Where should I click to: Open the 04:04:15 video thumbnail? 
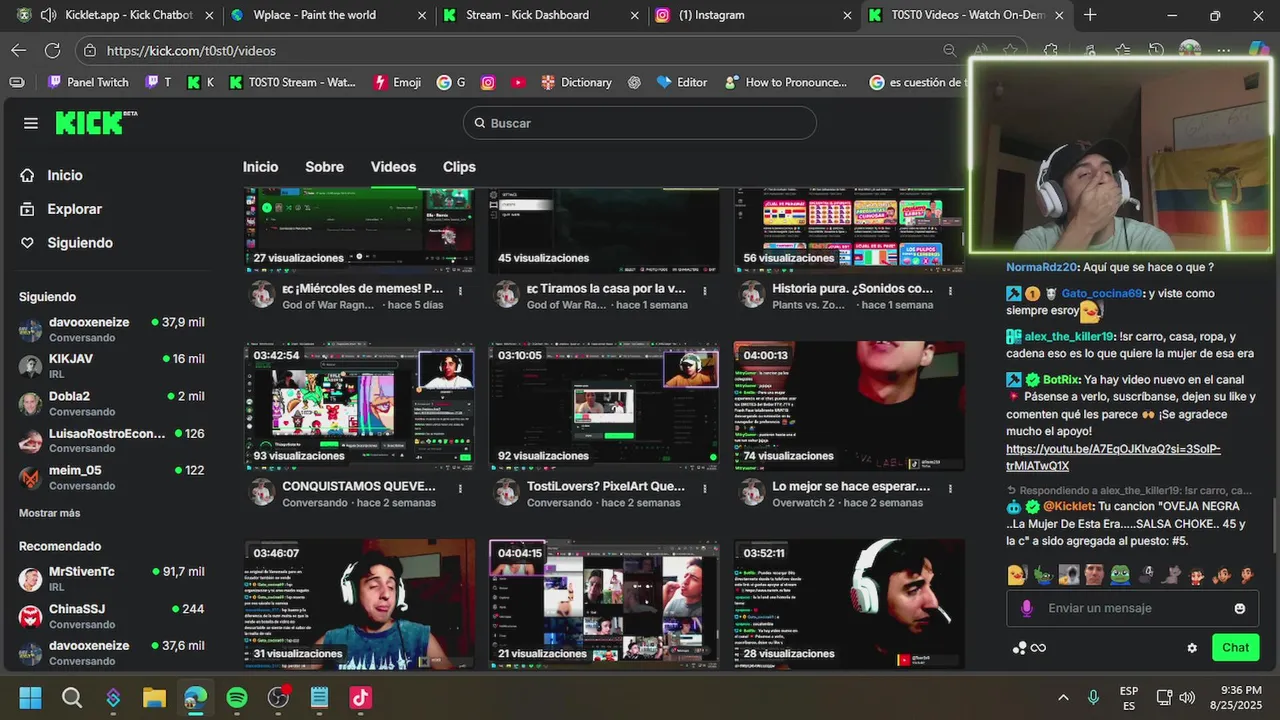604,604
